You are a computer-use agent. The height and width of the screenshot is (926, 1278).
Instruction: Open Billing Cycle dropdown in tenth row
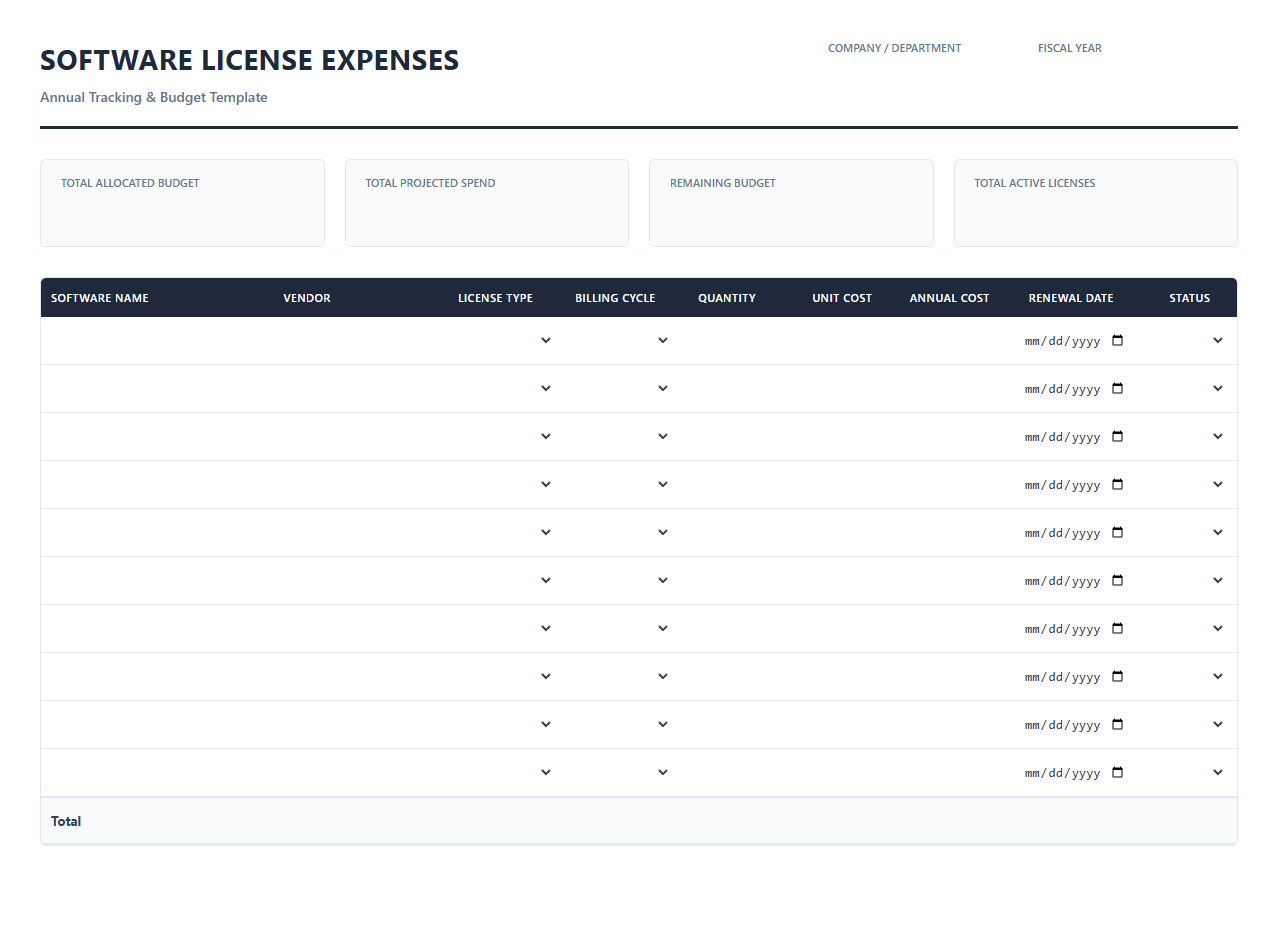622,772
